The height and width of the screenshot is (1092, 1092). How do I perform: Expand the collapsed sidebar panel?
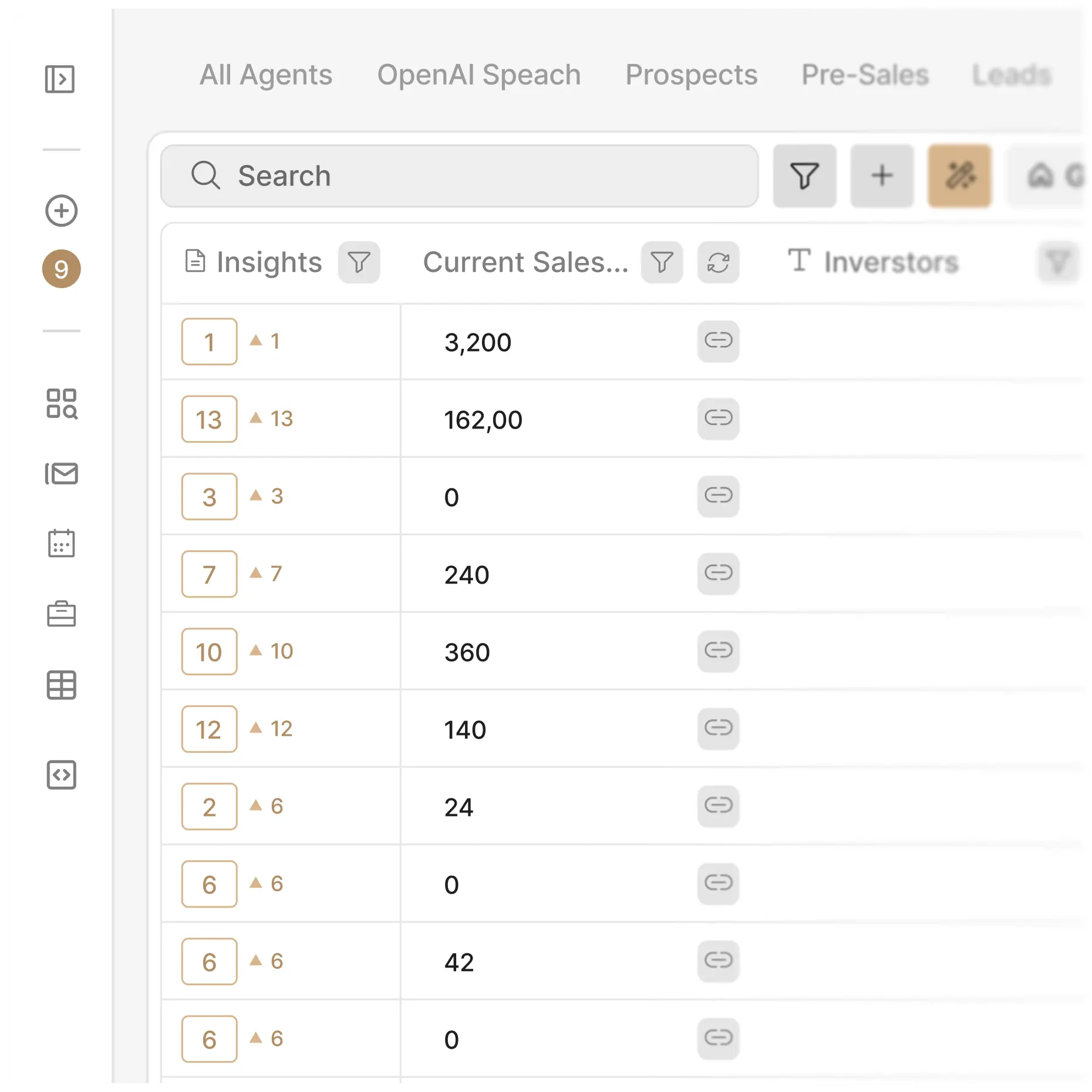click(60, 79)
